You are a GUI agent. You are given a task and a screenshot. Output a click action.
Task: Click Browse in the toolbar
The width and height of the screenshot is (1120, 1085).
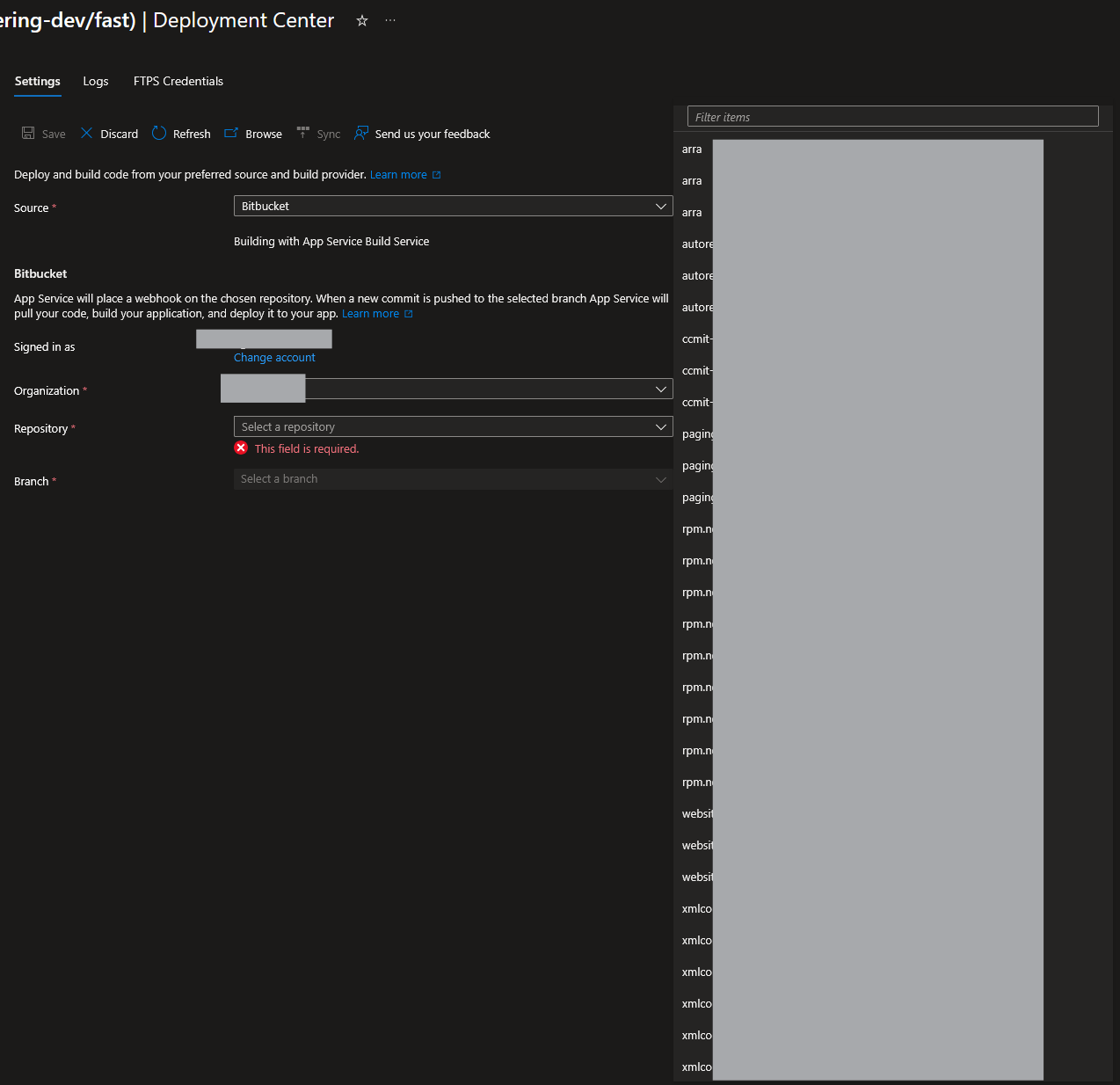[253, 134]
